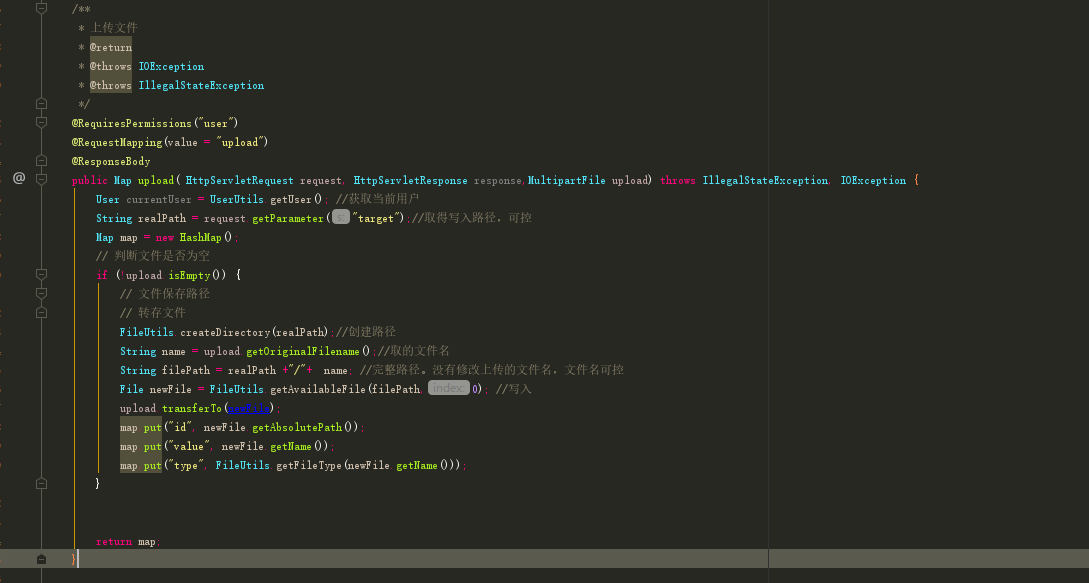This screenshot has width=1089, height=583.
Task: Click createDirectory method call
Action: pos(225,332)
